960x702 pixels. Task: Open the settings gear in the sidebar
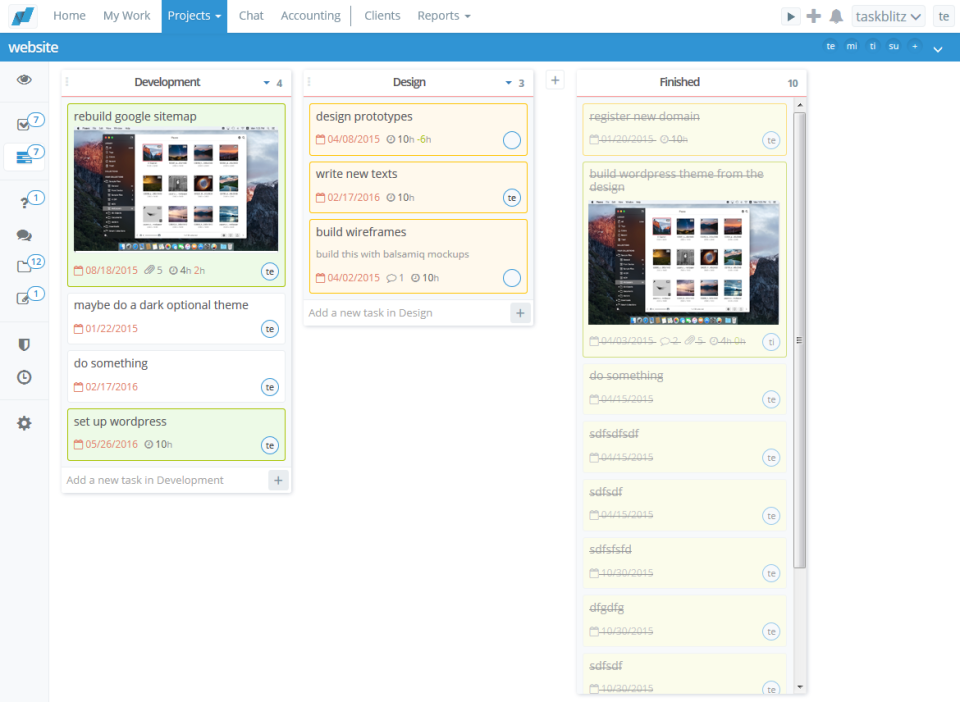pyautogui.click(x=24, y=423)
